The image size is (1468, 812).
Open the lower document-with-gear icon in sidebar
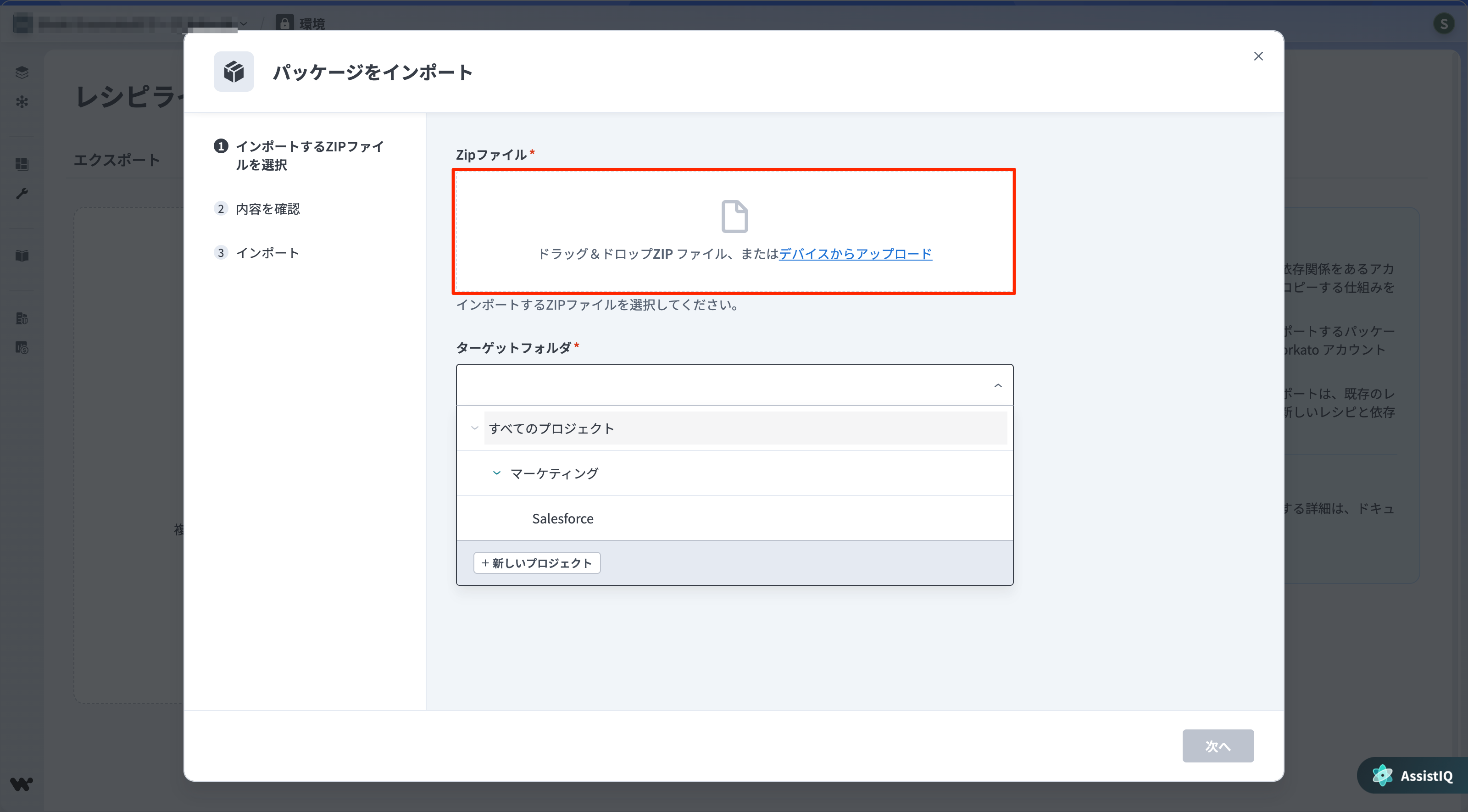click(22, 348)
